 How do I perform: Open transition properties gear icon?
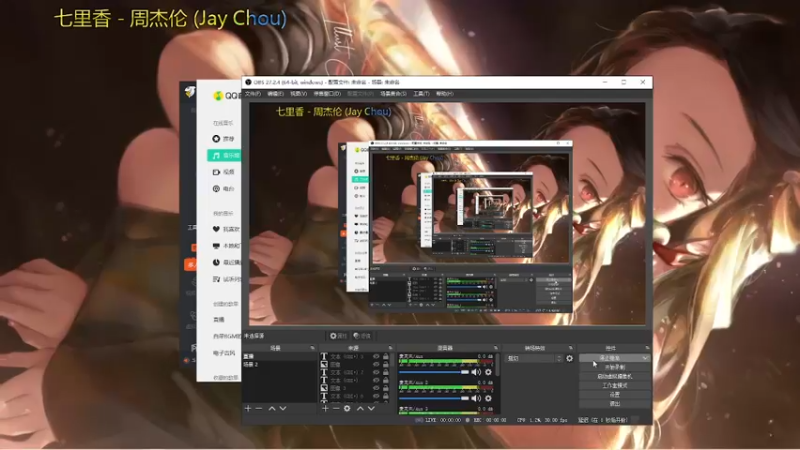[x=569, y=358]
